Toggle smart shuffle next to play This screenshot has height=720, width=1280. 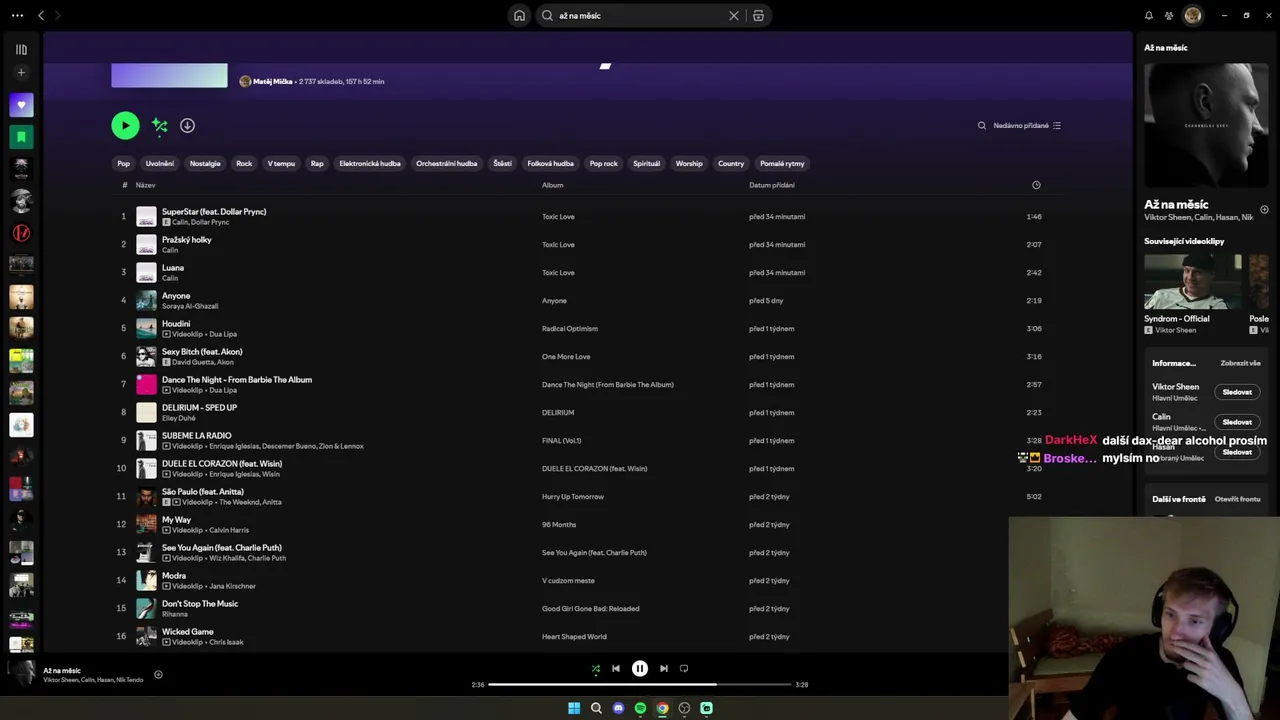(x=159, y=125)
